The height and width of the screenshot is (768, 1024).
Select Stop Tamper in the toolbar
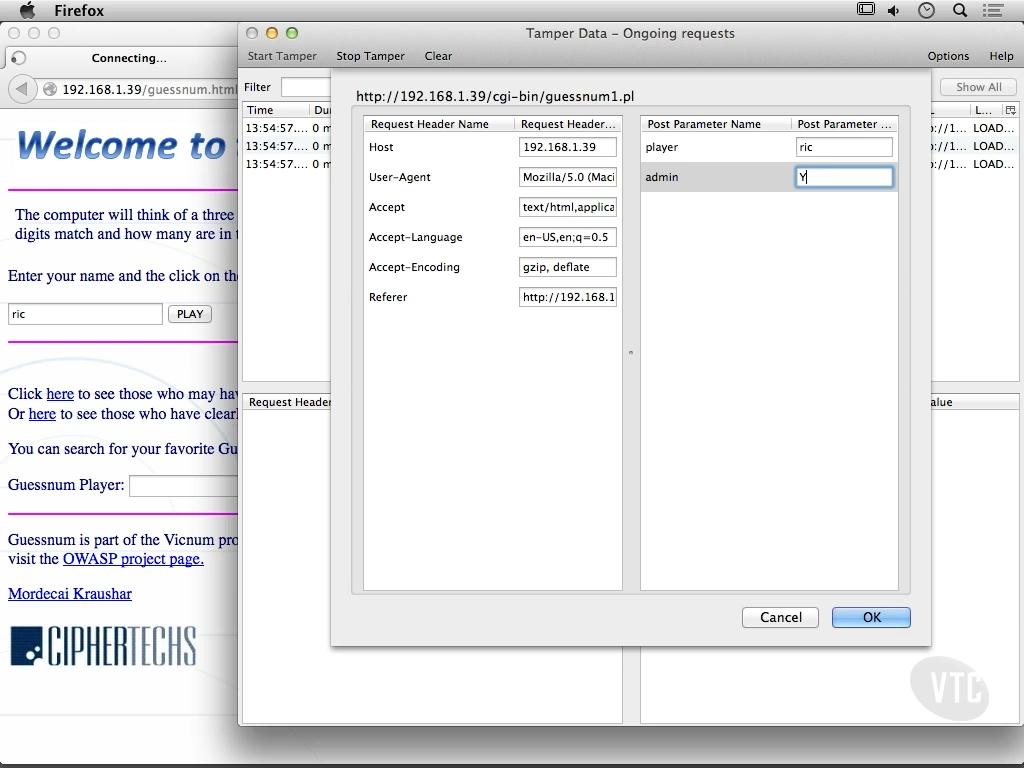[370, 56]
